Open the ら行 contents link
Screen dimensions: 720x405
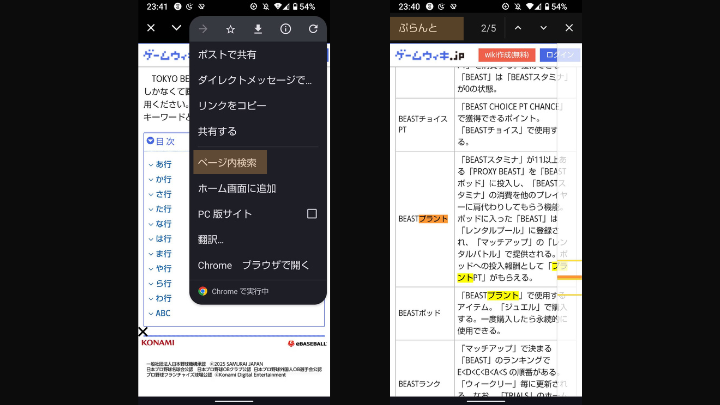point(163,283)
